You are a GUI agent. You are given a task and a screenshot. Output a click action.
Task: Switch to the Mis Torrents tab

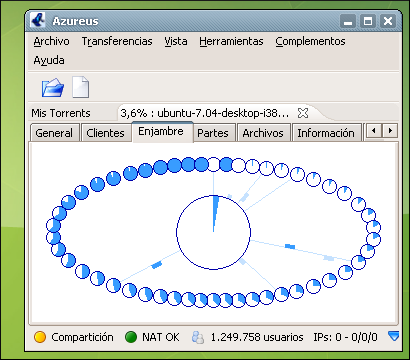pyautogui.click(x=61, y=113)
